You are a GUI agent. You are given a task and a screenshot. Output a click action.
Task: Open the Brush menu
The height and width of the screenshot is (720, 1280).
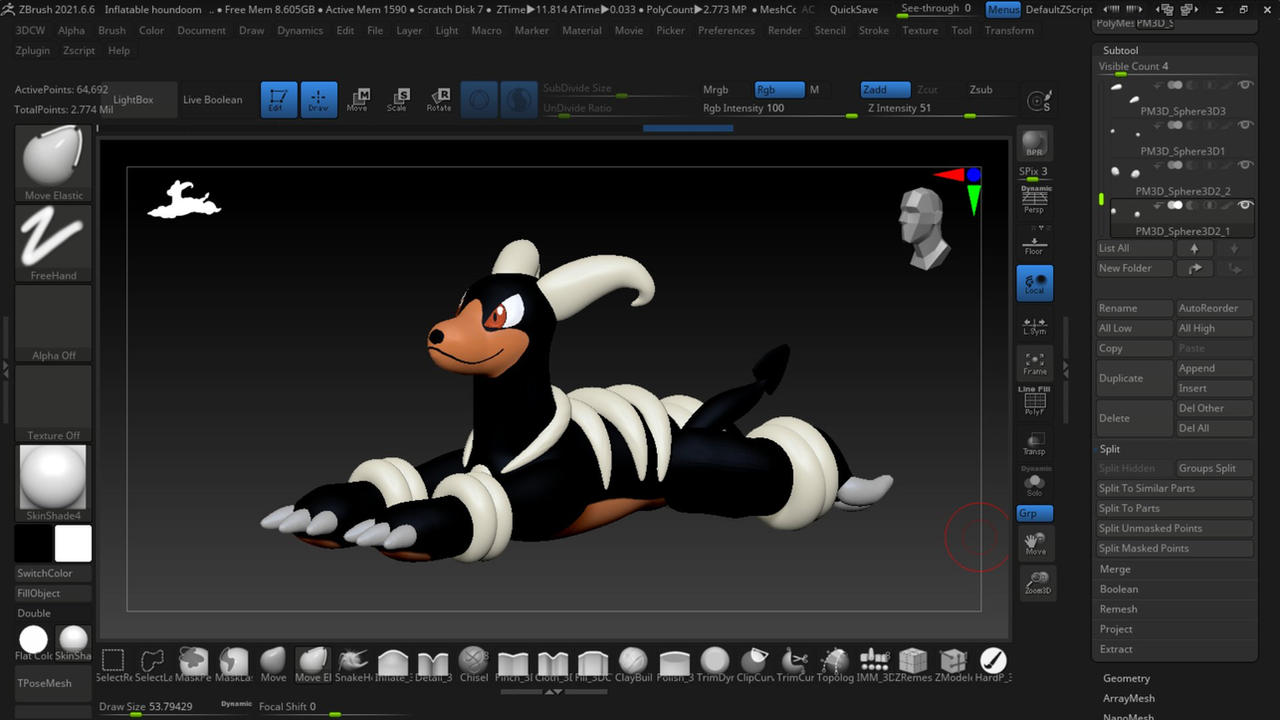pos(112,30)
